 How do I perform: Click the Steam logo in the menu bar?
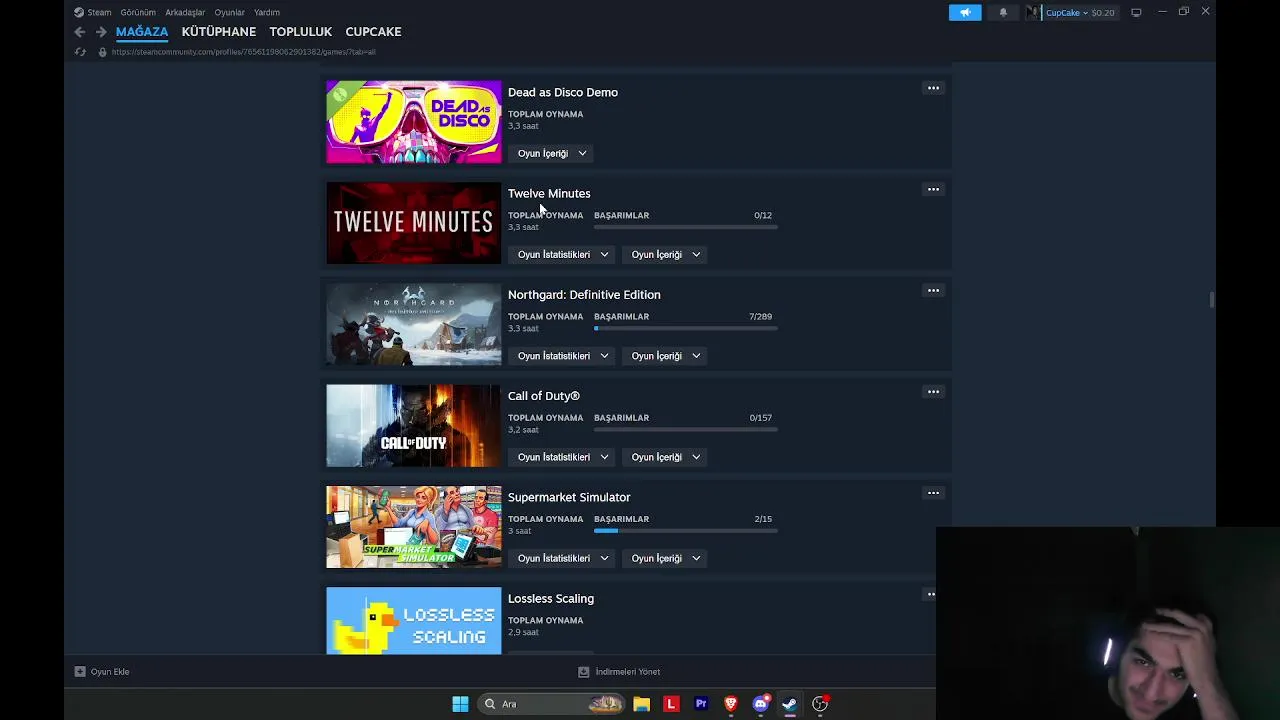[79, 12]
